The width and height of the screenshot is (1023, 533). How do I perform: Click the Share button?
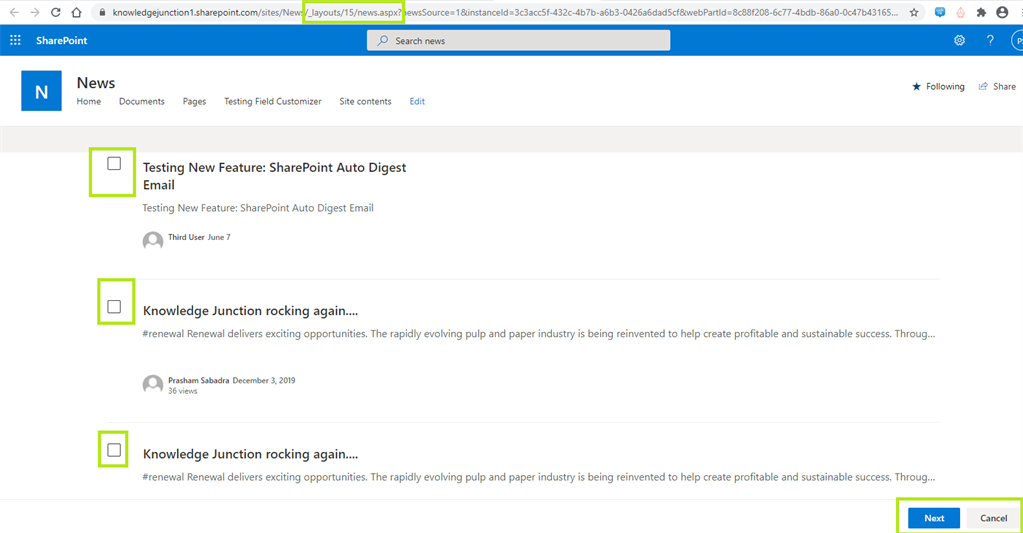[x=997, y=86]
